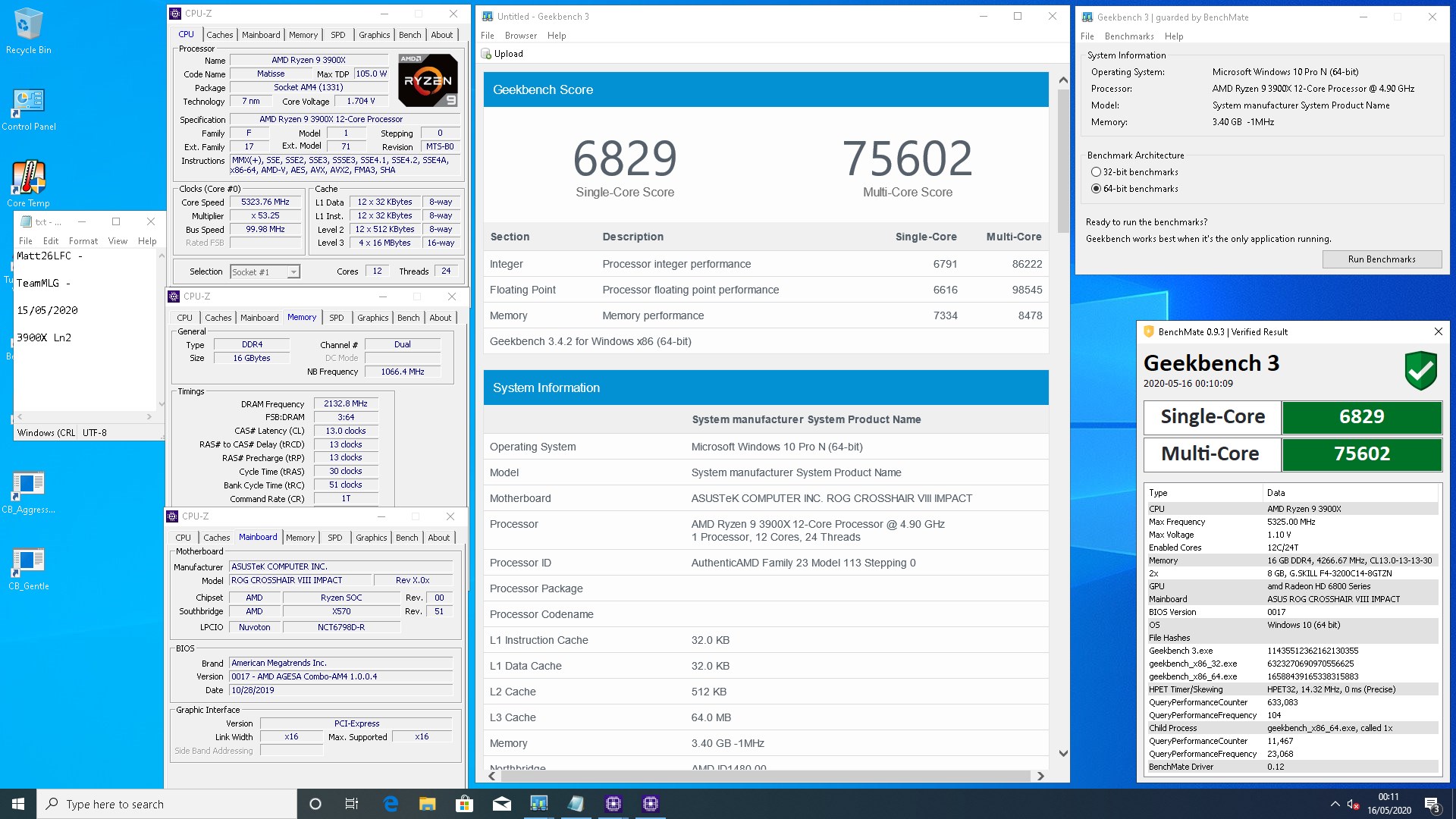
Task: Launch Microsoft Edge from the taskbar
Action: (x=391, y=804)
